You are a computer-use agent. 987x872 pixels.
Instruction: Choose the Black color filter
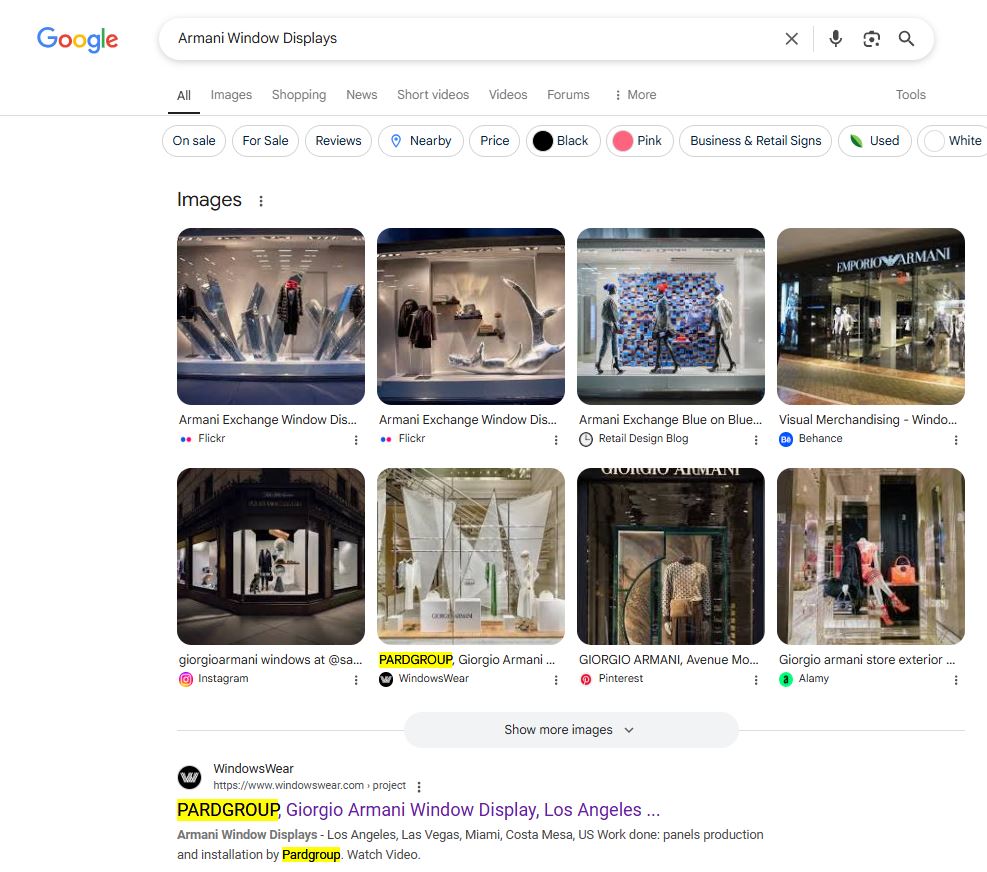563,140
